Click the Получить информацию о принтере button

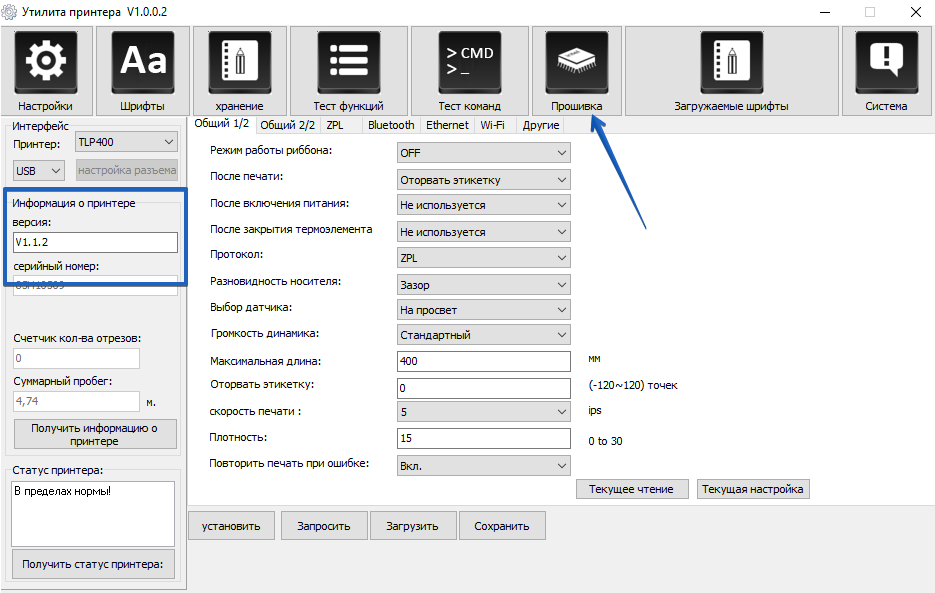95,434
